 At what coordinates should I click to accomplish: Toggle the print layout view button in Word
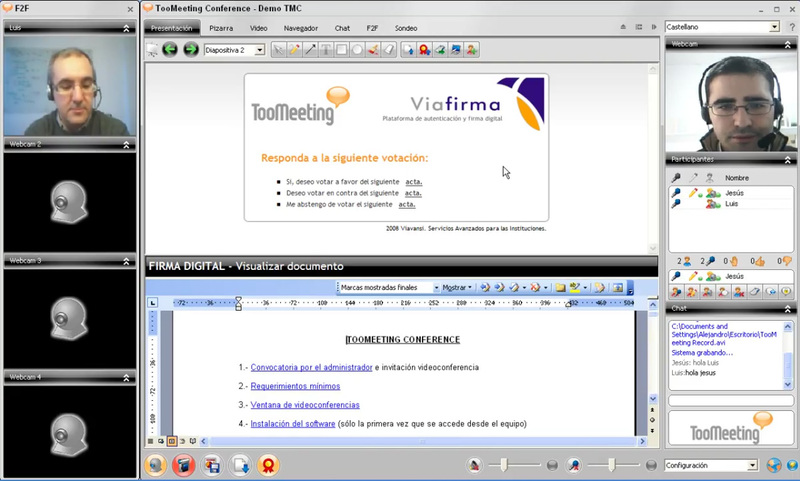[172, 441]
